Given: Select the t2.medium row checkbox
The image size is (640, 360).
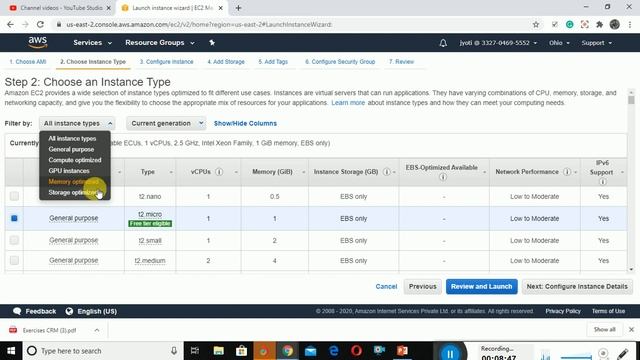Looking at the screenshot, I should tap(14, 260).
